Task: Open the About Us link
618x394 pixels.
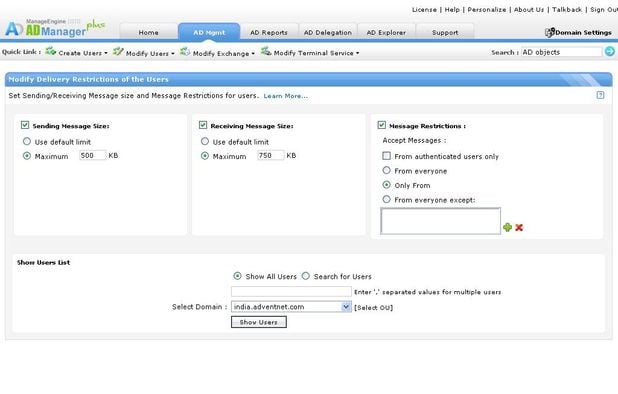Action: [529, 9]
